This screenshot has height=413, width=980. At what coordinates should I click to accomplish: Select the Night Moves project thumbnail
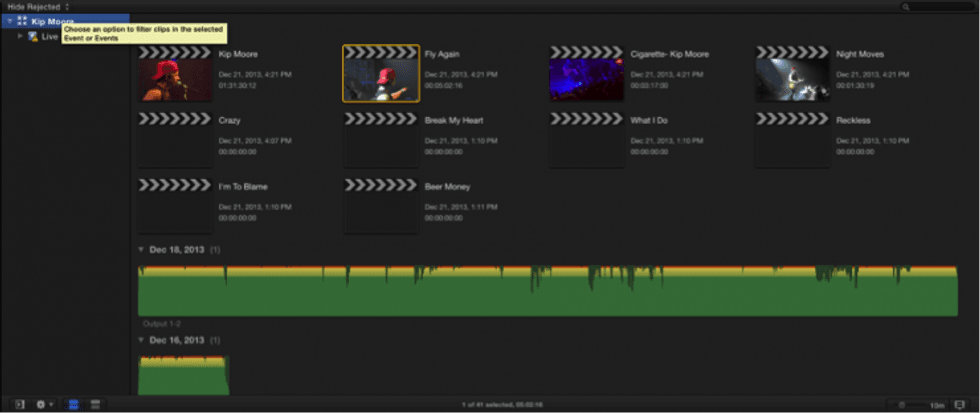[x=792, y=74]
